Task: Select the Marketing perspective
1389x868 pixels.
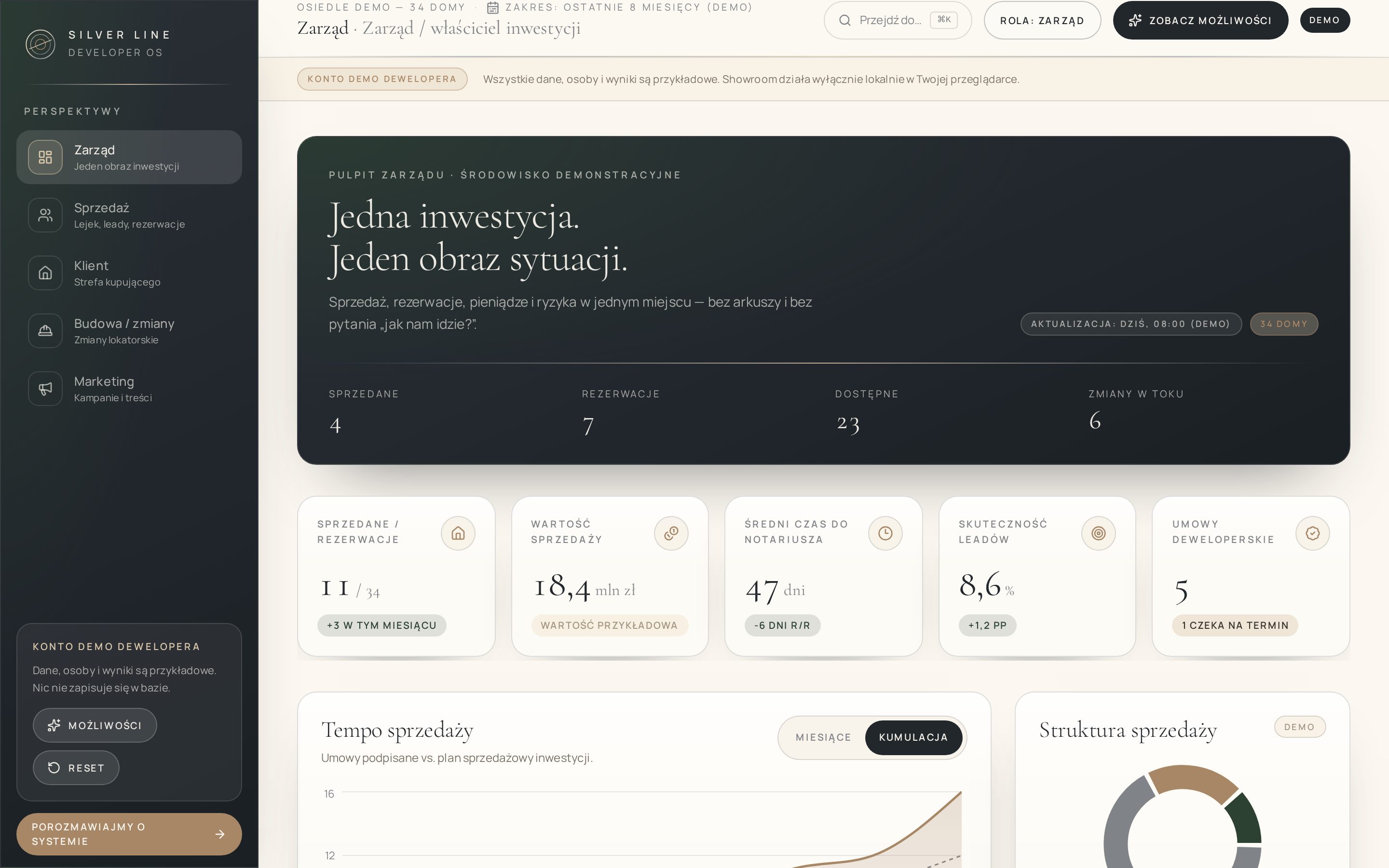Action: (129, 389)
